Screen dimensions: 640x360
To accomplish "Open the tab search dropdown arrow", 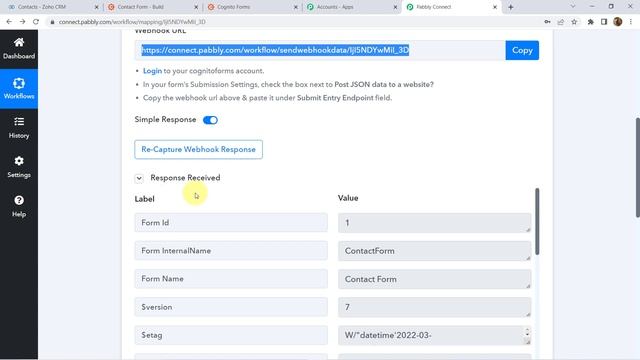I will 573,7.
